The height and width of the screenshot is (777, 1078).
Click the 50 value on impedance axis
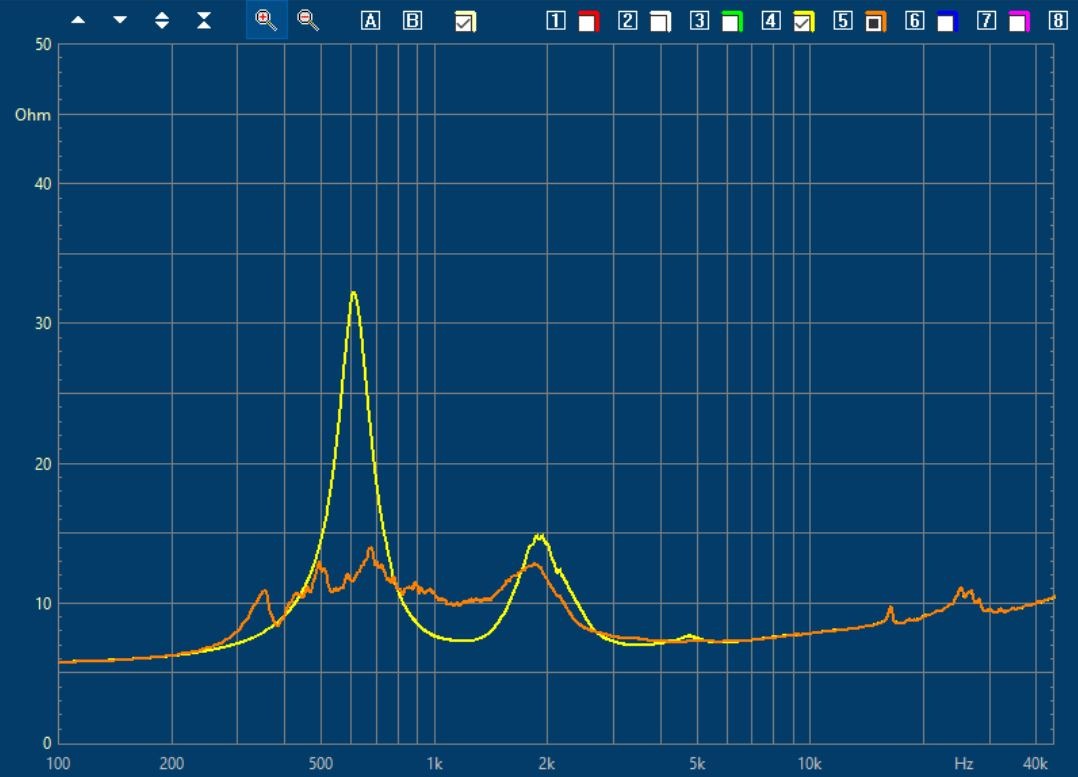click(x=43, y=45)
